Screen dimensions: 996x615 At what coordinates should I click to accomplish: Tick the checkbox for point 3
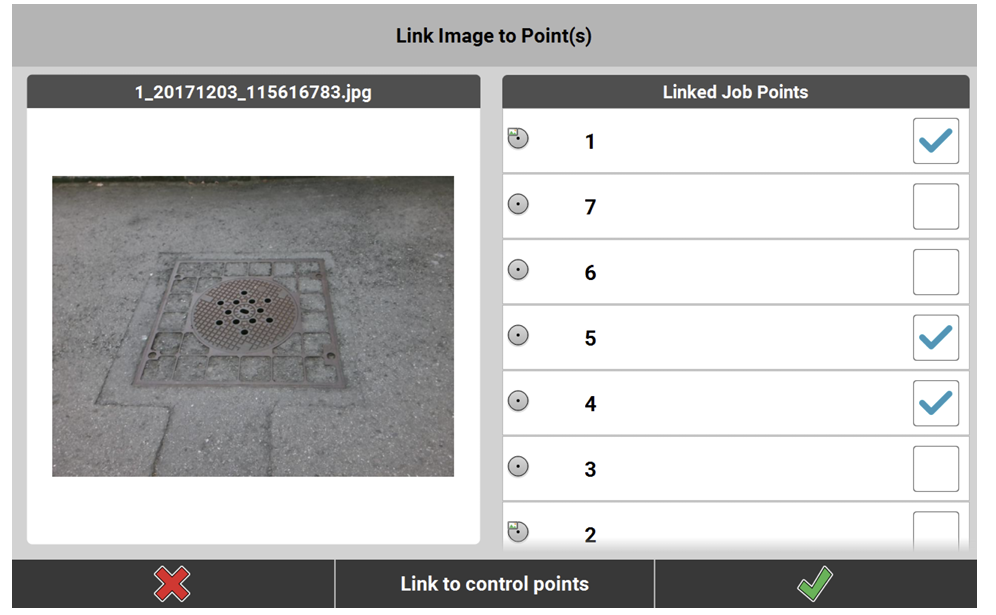coord(935,469)
